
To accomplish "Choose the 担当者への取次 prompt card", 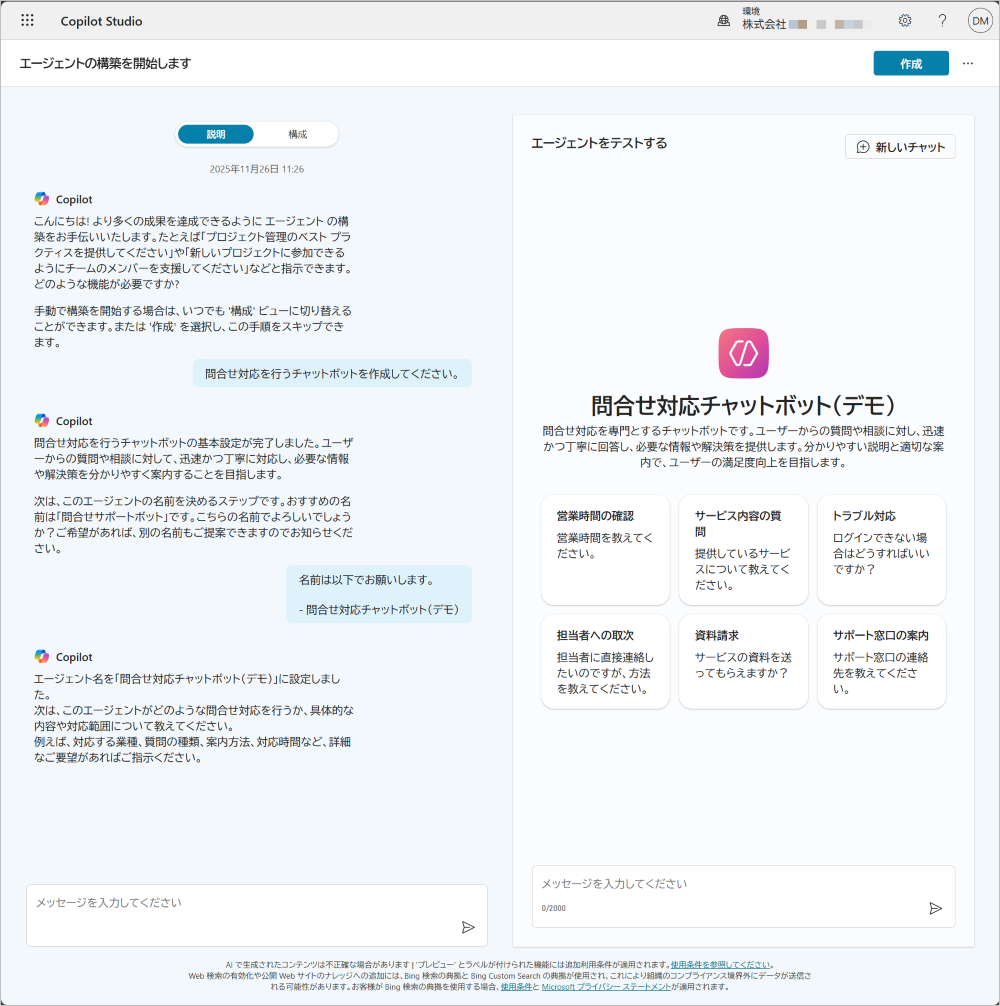I will pos(605,661).
